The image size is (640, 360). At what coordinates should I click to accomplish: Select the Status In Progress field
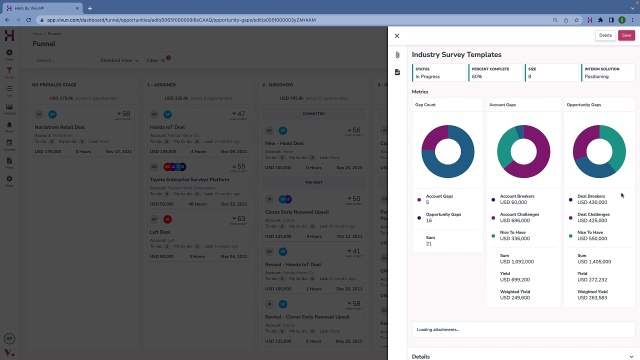point(439,73)
